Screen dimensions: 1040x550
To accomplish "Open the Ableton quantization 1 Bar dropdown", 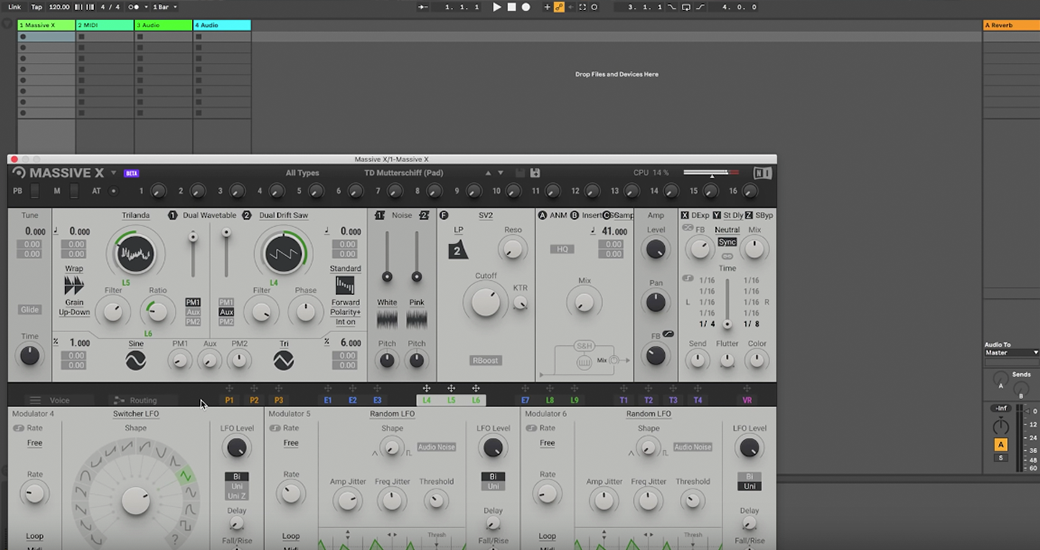I will coord(164,7).
